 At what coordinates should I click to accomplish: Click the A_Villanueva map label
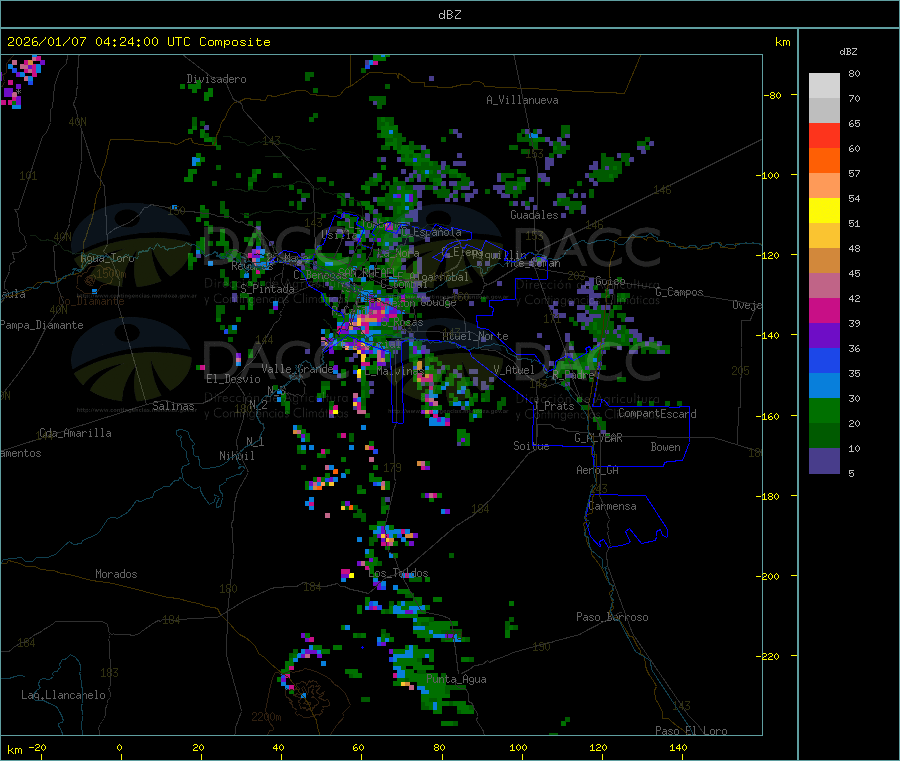522,100
